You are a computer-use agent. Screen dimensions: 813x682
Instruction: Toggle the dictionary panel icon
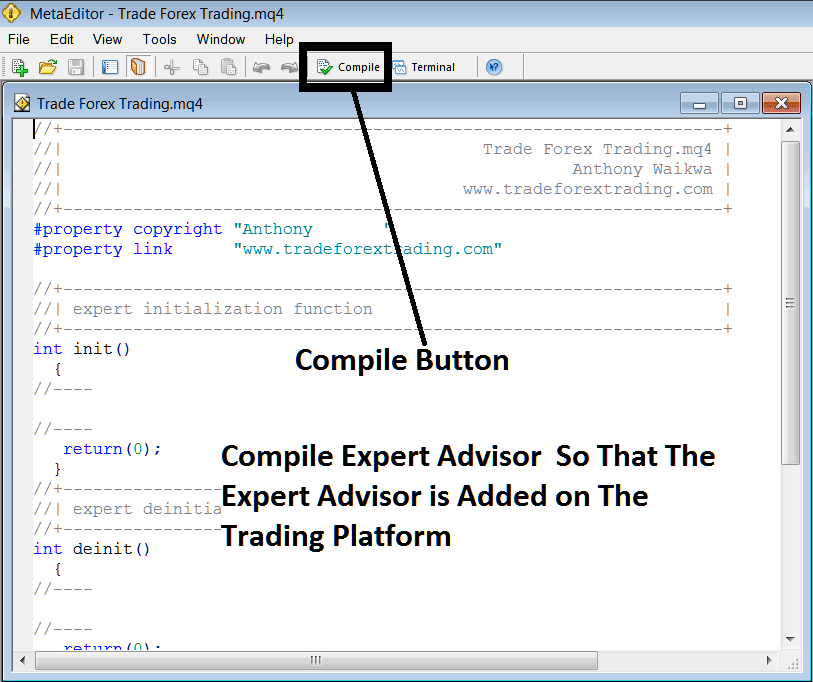click(x=138, y=66)
